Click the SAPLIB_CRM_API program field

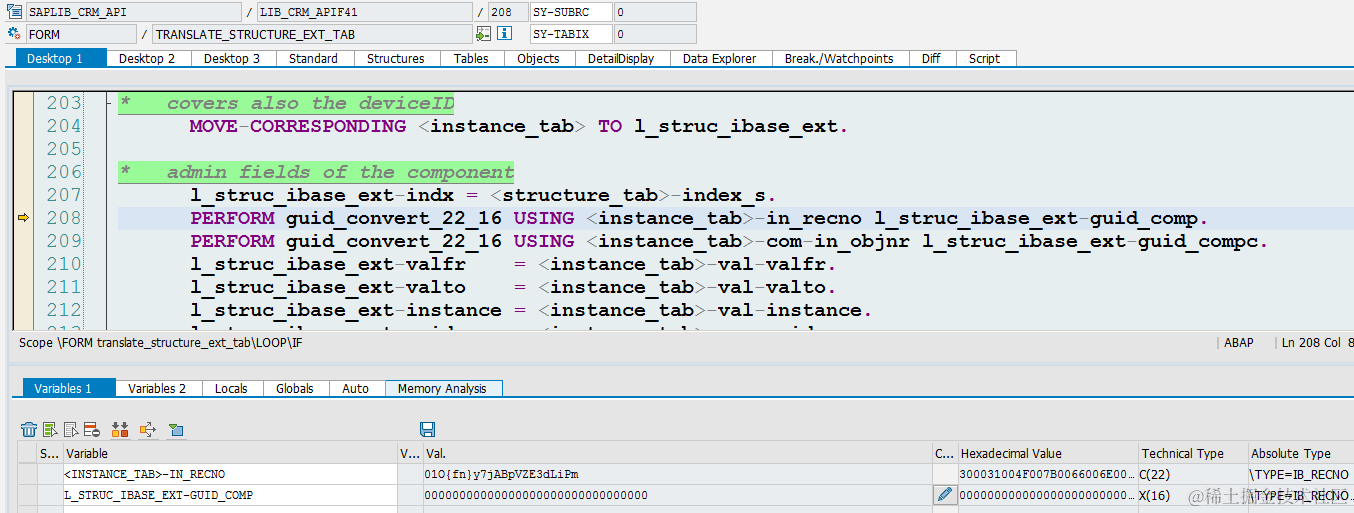[134, 12]
